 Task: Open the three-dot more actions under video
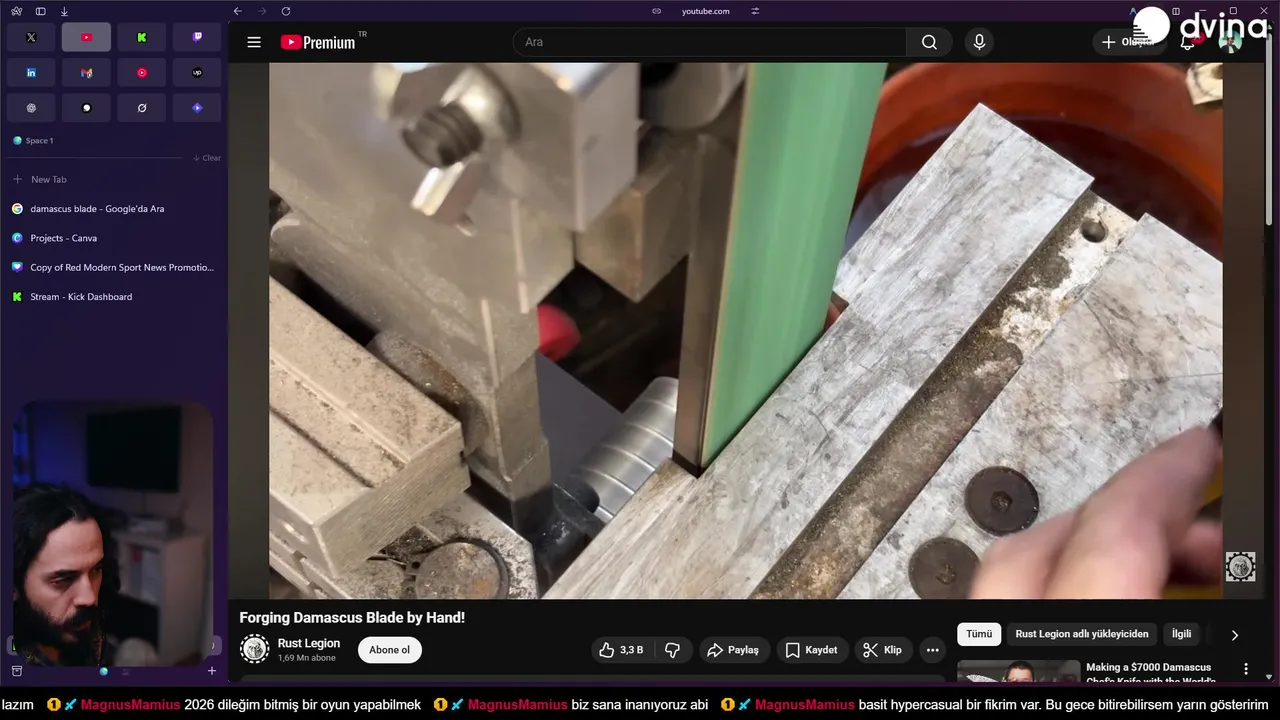[932, 650]
